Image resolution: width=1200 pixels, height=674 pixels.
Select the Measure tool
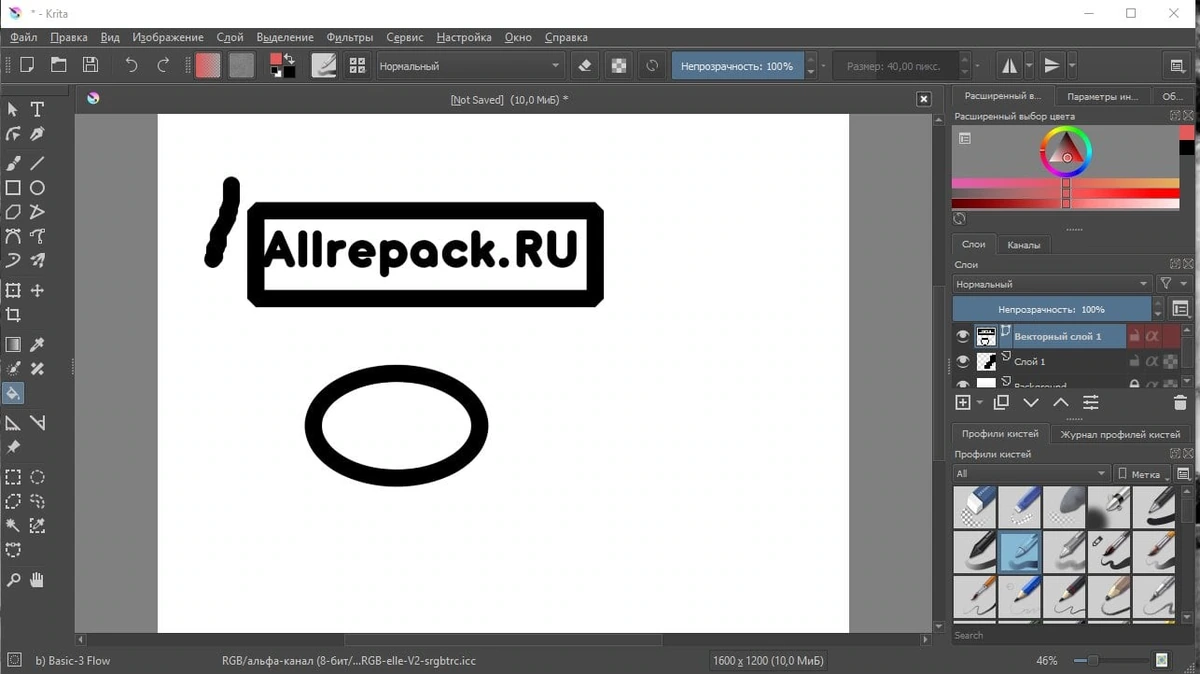coord(37,423)
